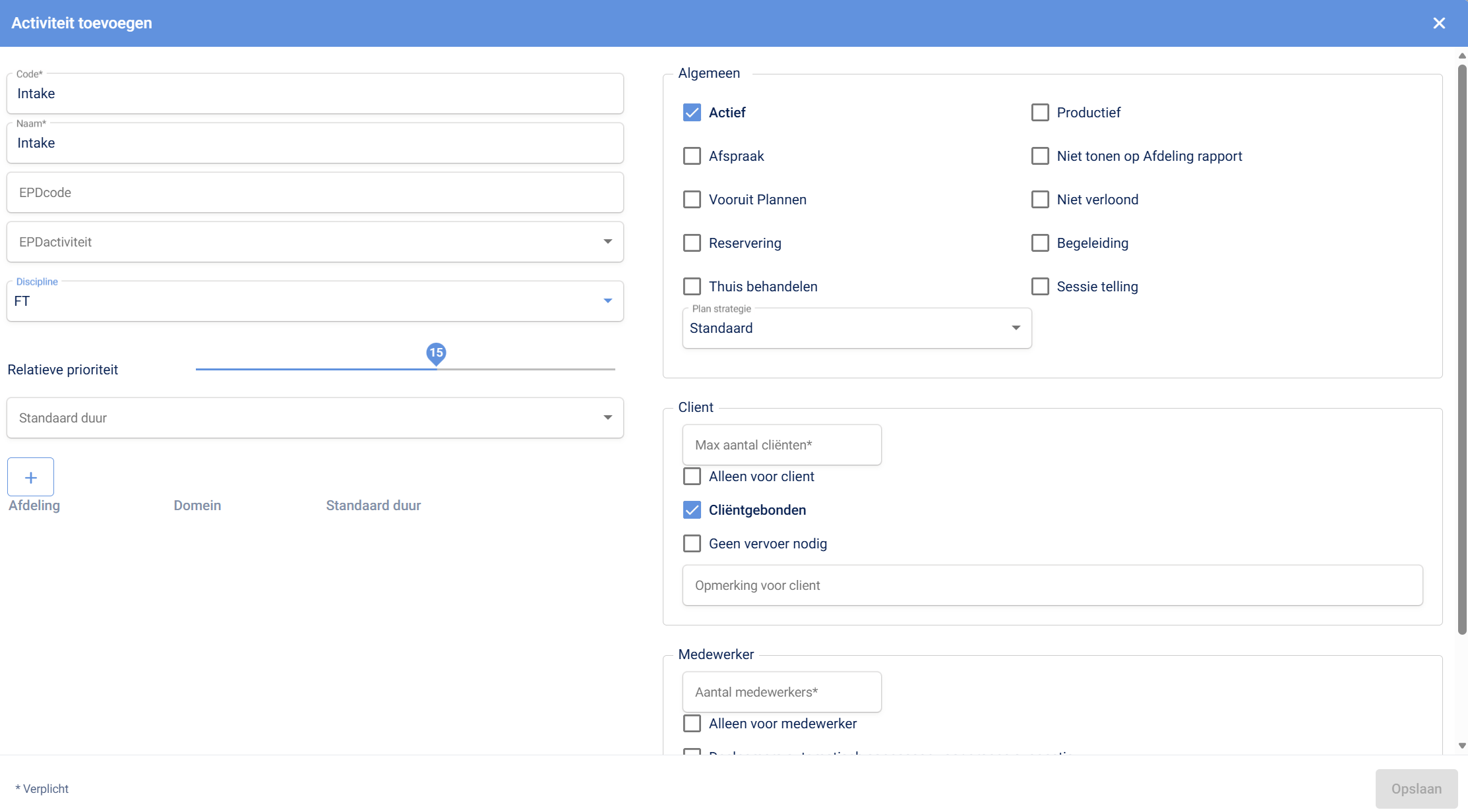Enable Vooruit Plannen option
The height and width of the screenshot is (812, 1468).
(x=692, y=200)
